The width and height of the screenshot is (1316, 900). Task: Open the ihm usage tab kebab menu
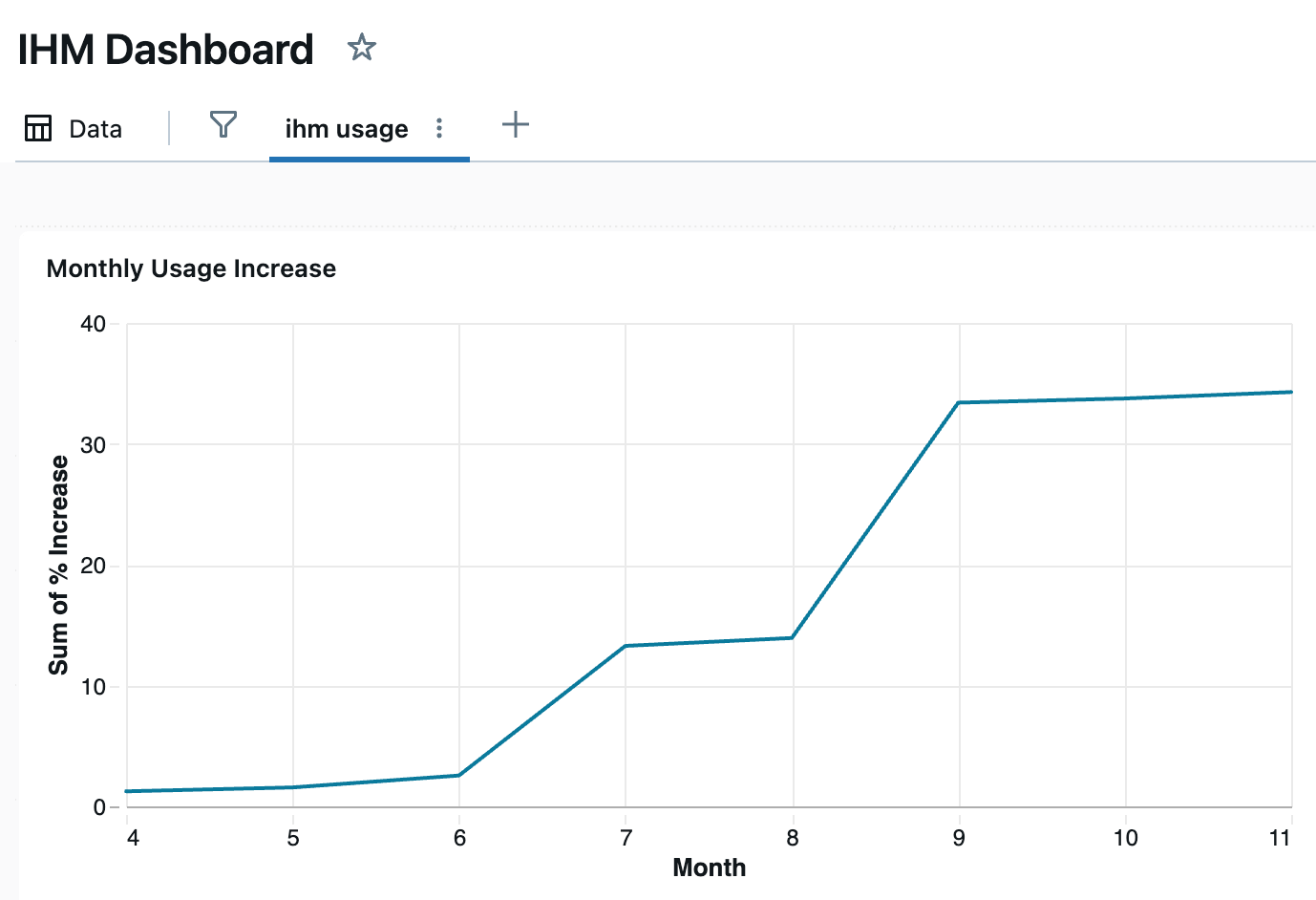coord(439,128)
